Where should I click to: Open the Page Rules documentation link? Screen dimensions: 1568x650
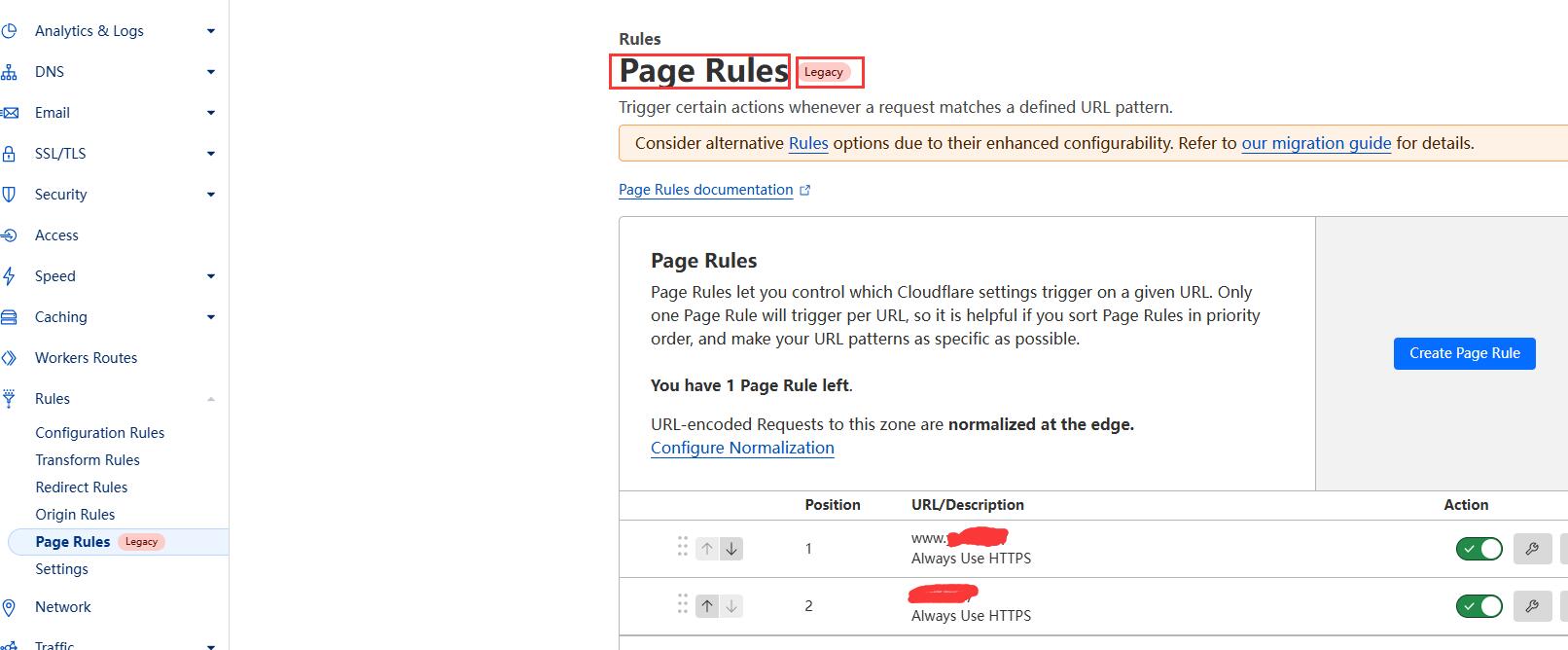pyautogui.click(x=705, y=190)
